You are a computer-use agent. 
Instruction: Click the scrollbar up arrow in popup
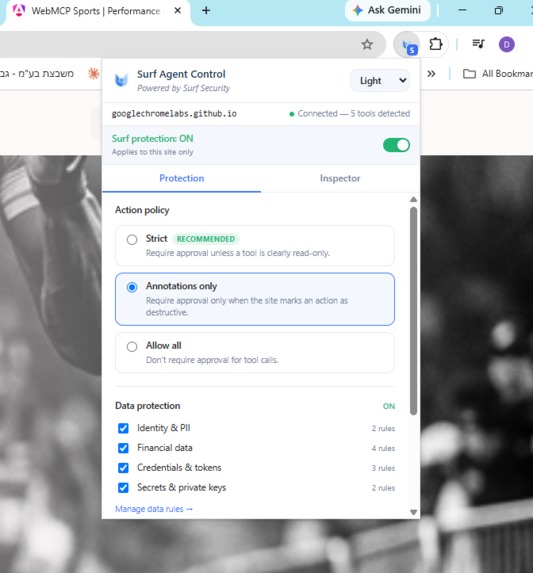(413, 199)
